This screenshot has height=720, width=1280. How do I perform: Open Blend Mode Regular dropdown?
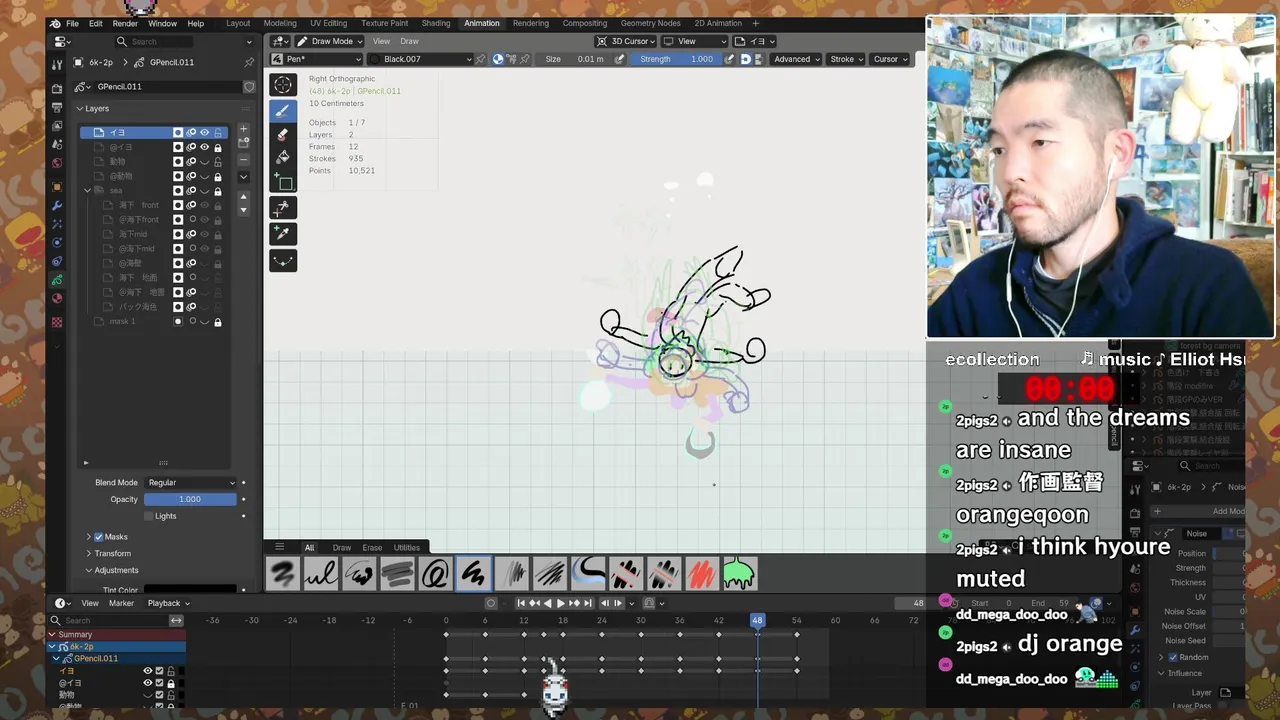191,483
